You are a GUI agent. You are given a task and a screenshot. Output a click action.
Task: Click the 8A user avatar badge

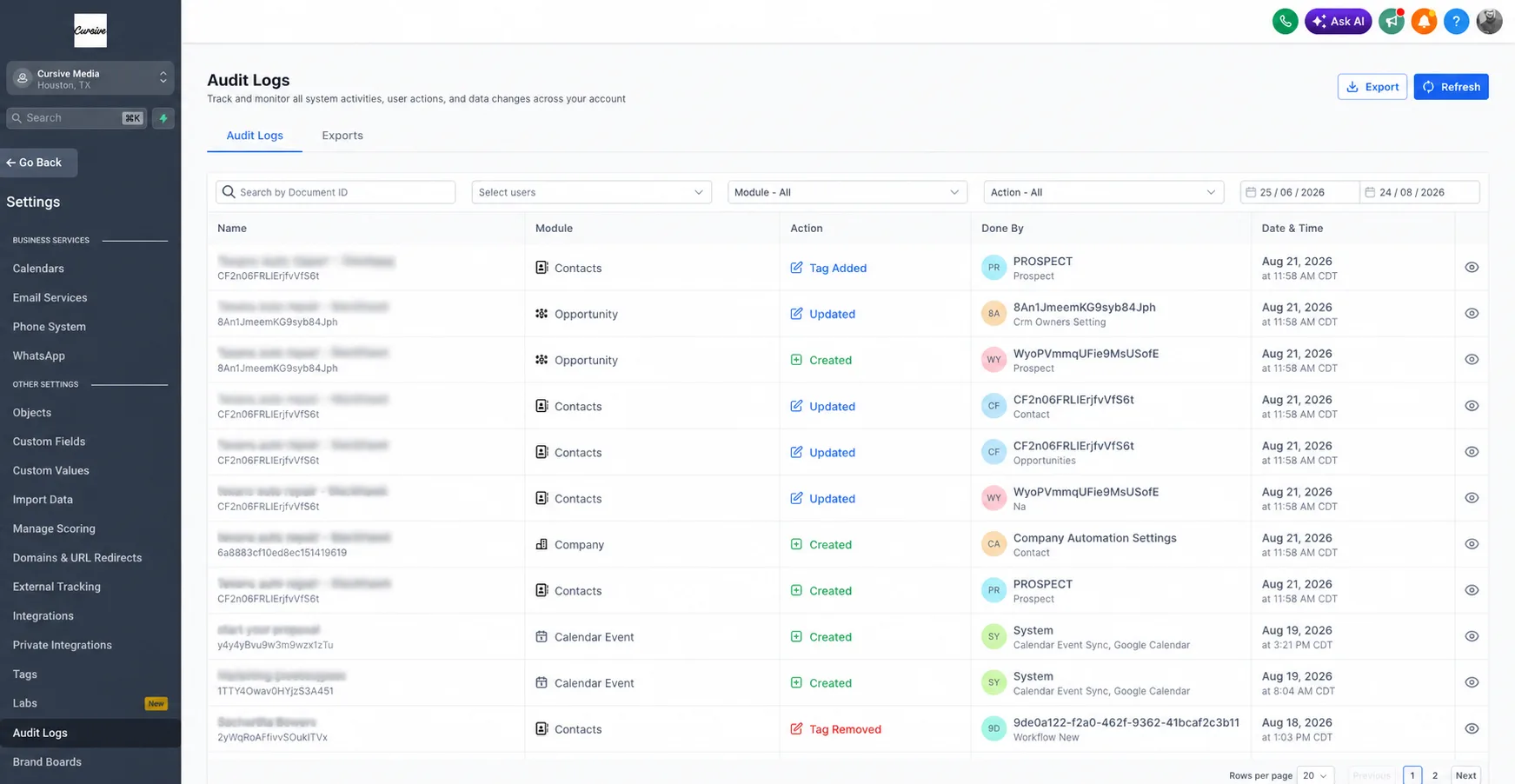pos(993,314)
